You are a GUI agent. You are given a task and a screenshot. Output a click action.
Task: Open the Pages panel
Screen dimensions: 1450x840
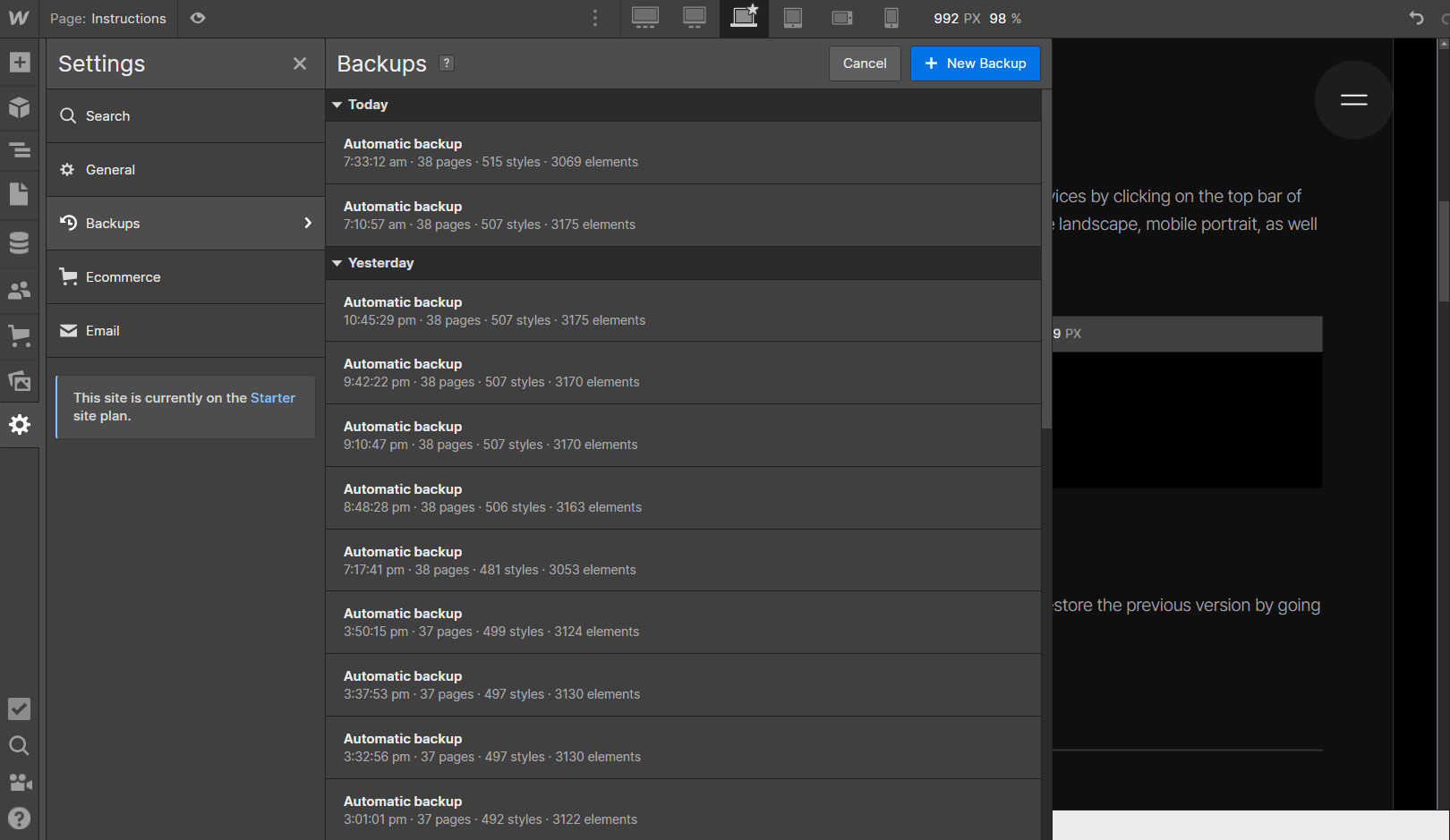pyautogui.click(x=20, y=194)
